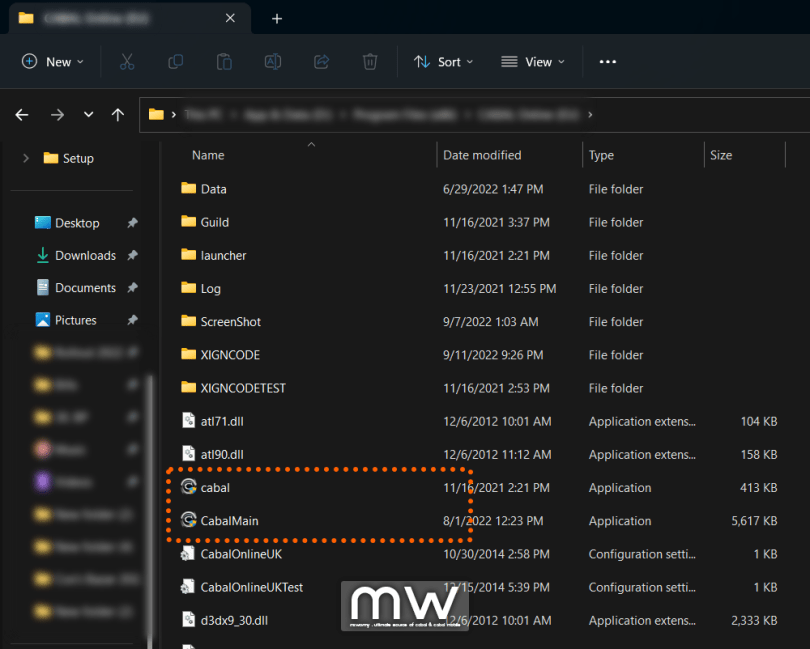Sort files by the Name column header
This screenshot has height=649, width=810.
(x=207, y=155)
